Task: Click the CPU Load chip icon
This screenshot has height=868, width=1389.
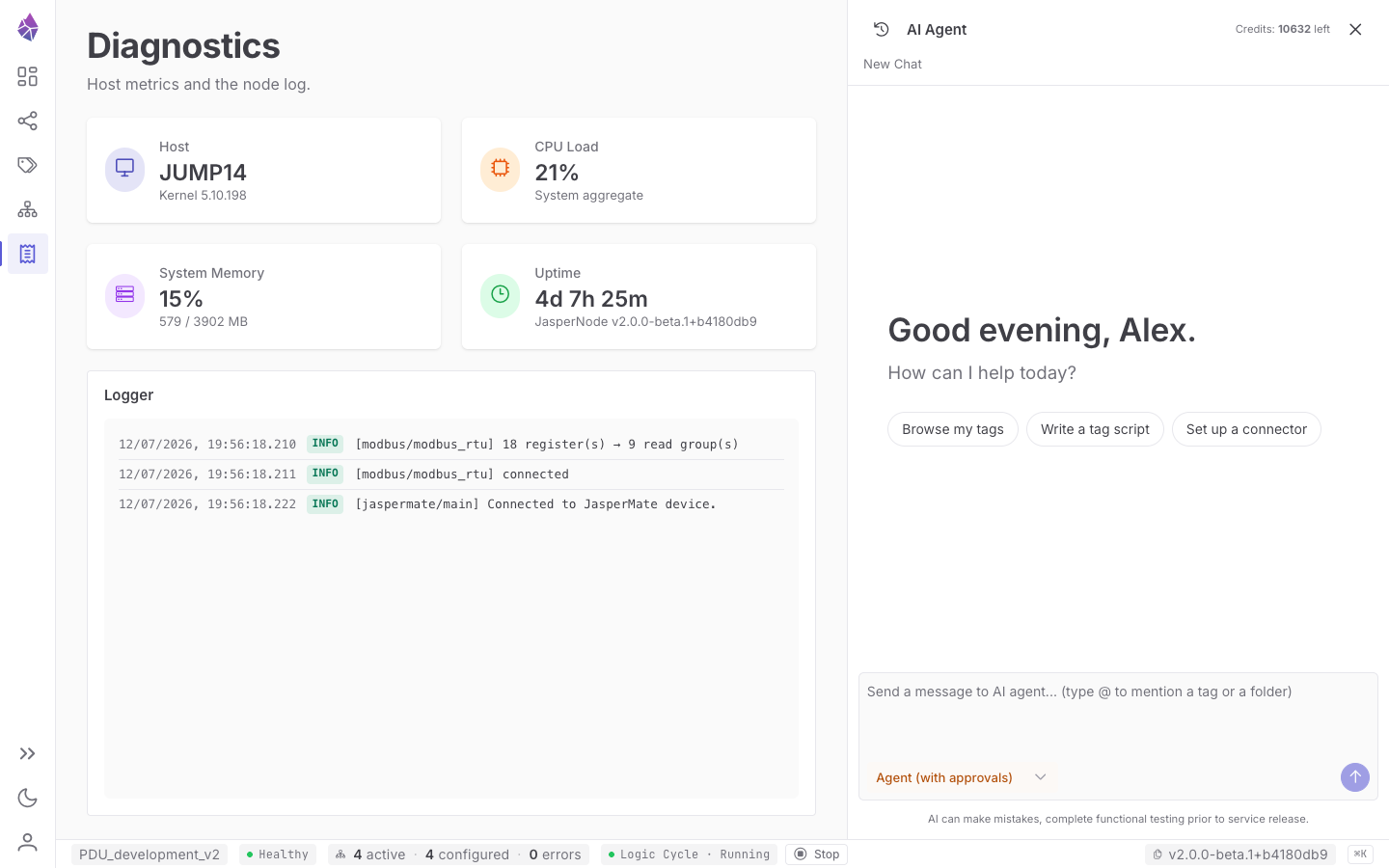Action: coord(500,170)
